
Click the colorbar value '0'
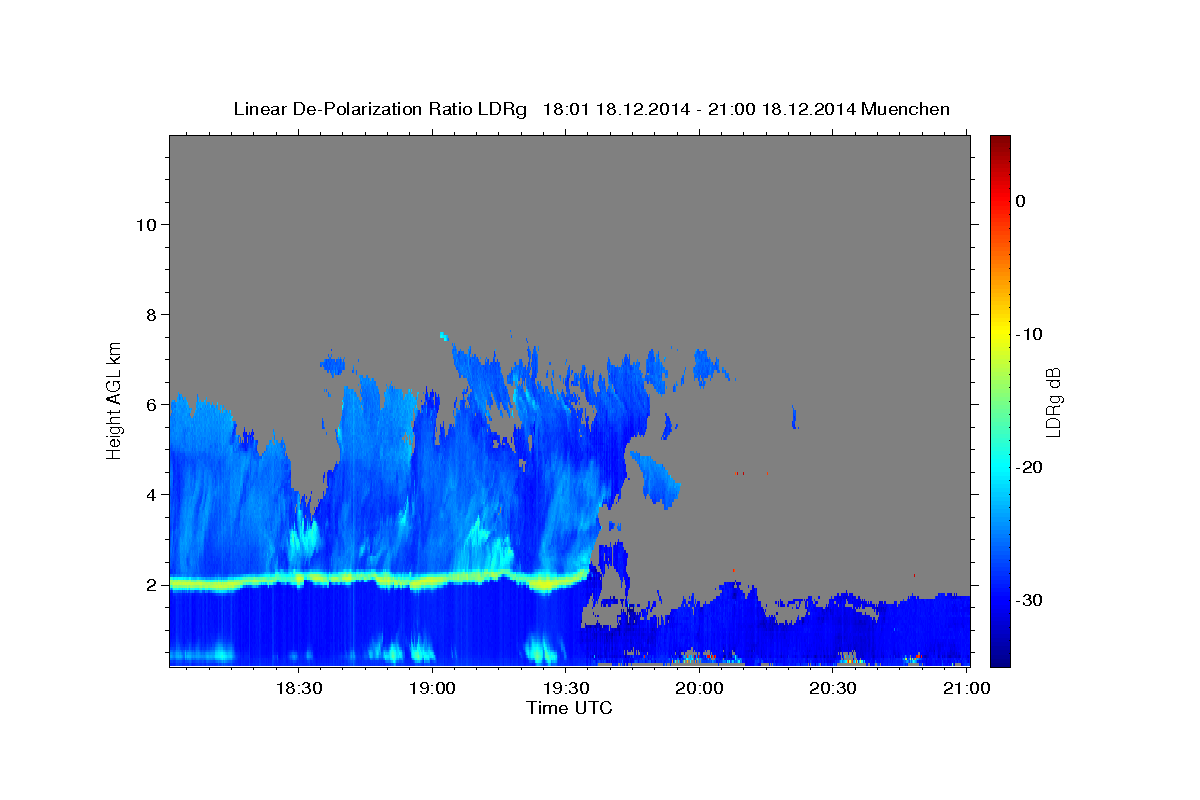1020,201
